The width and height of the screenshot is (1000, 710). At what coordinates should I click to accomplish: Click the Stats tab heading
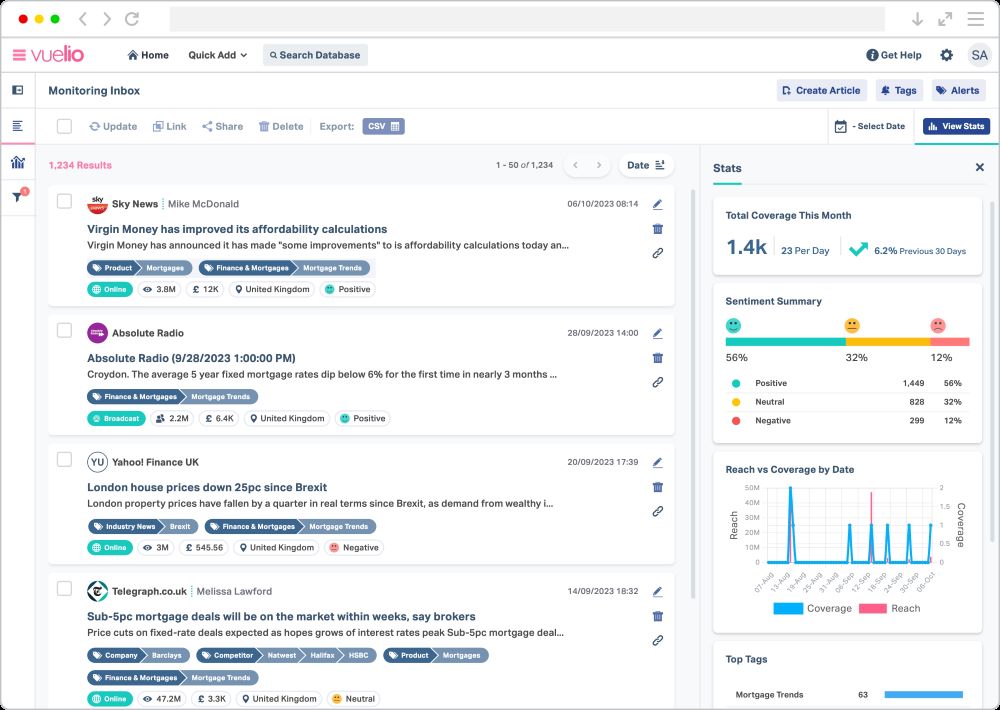point(727,168)
